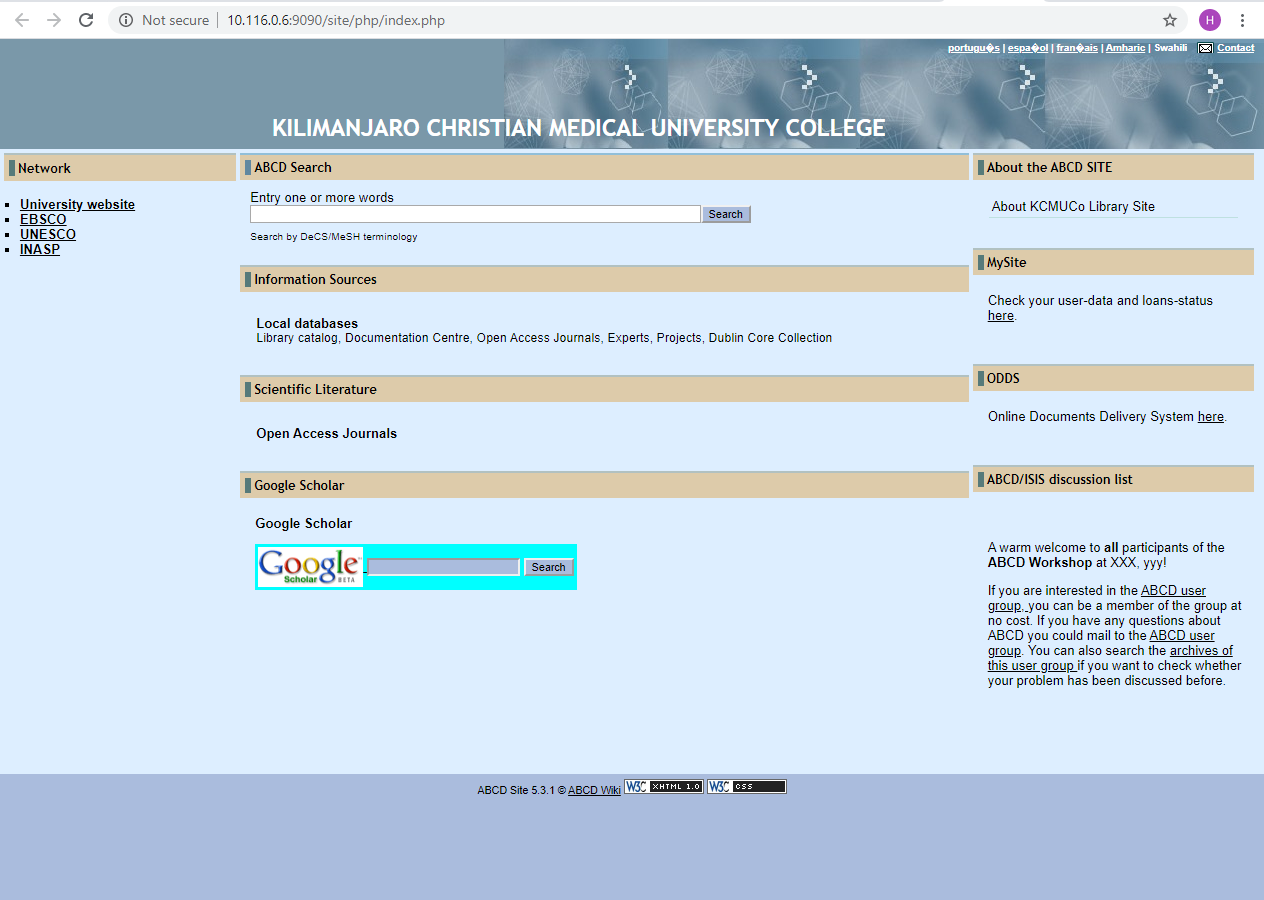1264x900 pixels.
Task: Click the Google Scholar logo
Action: [x=310, y=567]
